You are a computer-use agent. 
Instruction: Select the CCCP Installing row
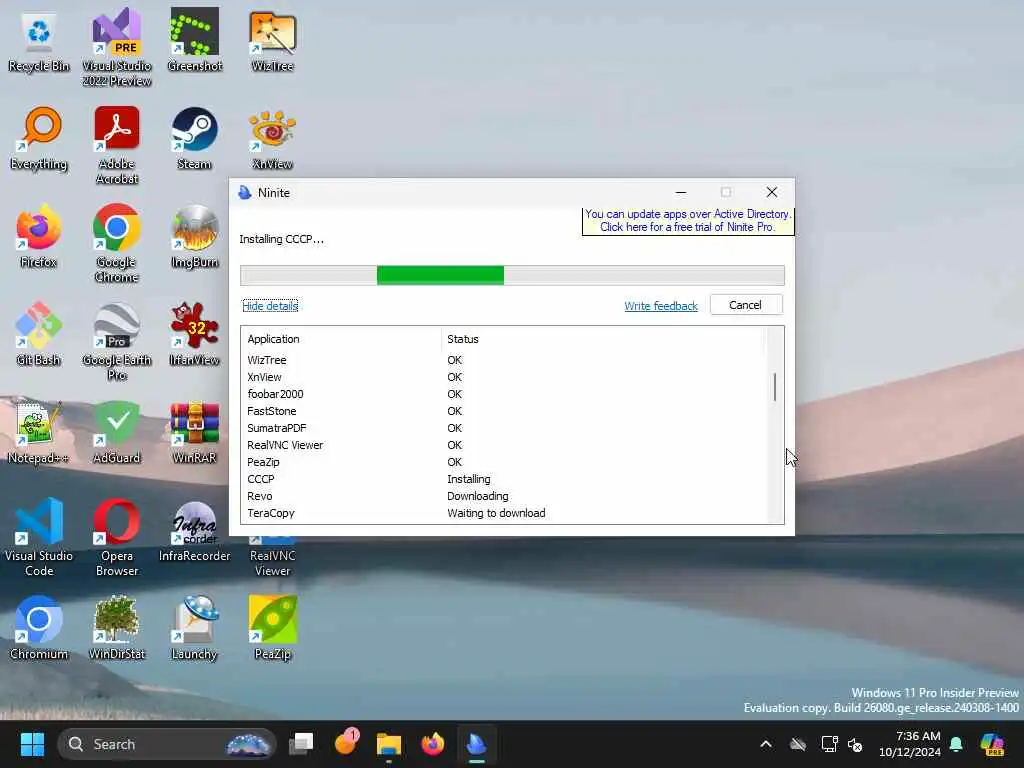tap(503, 479)
